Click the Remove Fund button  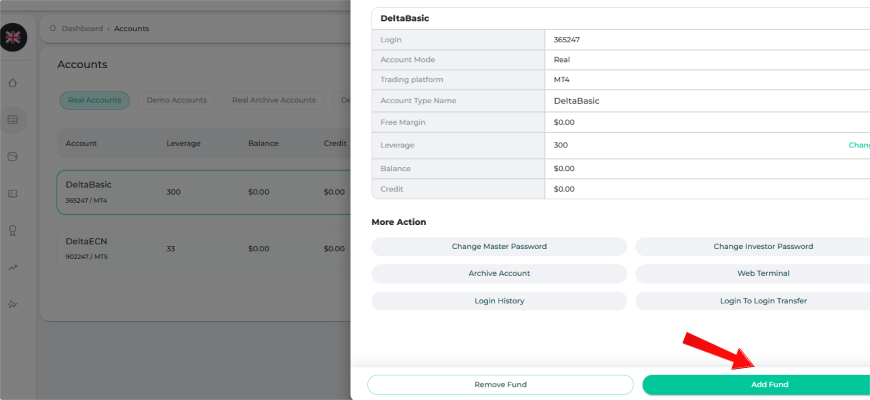point(500,384)
